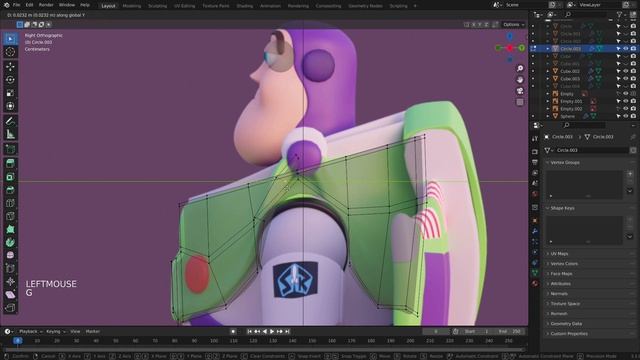The height and width of the screenshot is (360, 640).
Task: Choose the Rip Region tool
Action: (10, 307)
